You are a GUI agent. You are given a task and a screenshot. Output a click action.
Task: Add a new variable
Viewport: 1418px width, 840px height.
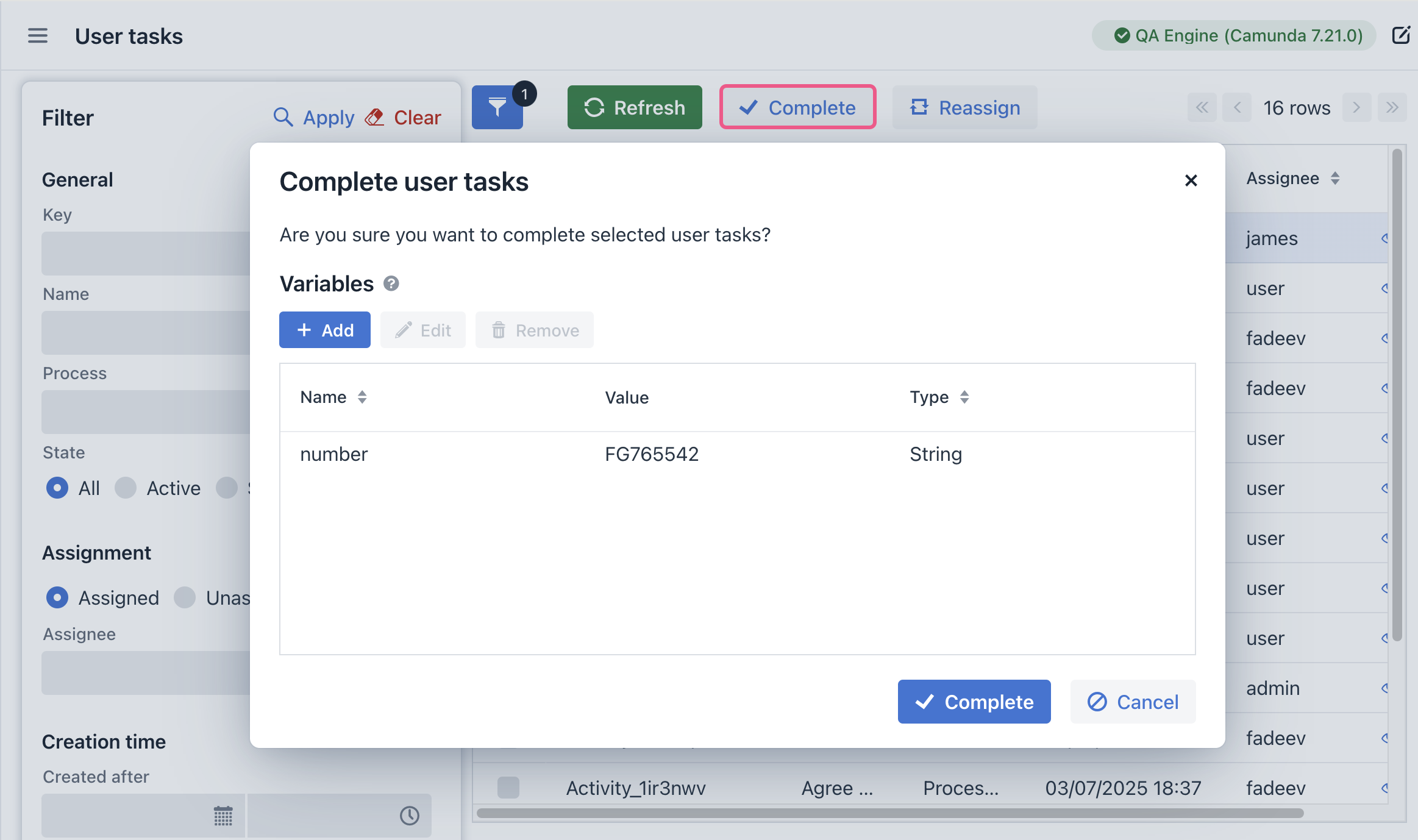point(325,330)
